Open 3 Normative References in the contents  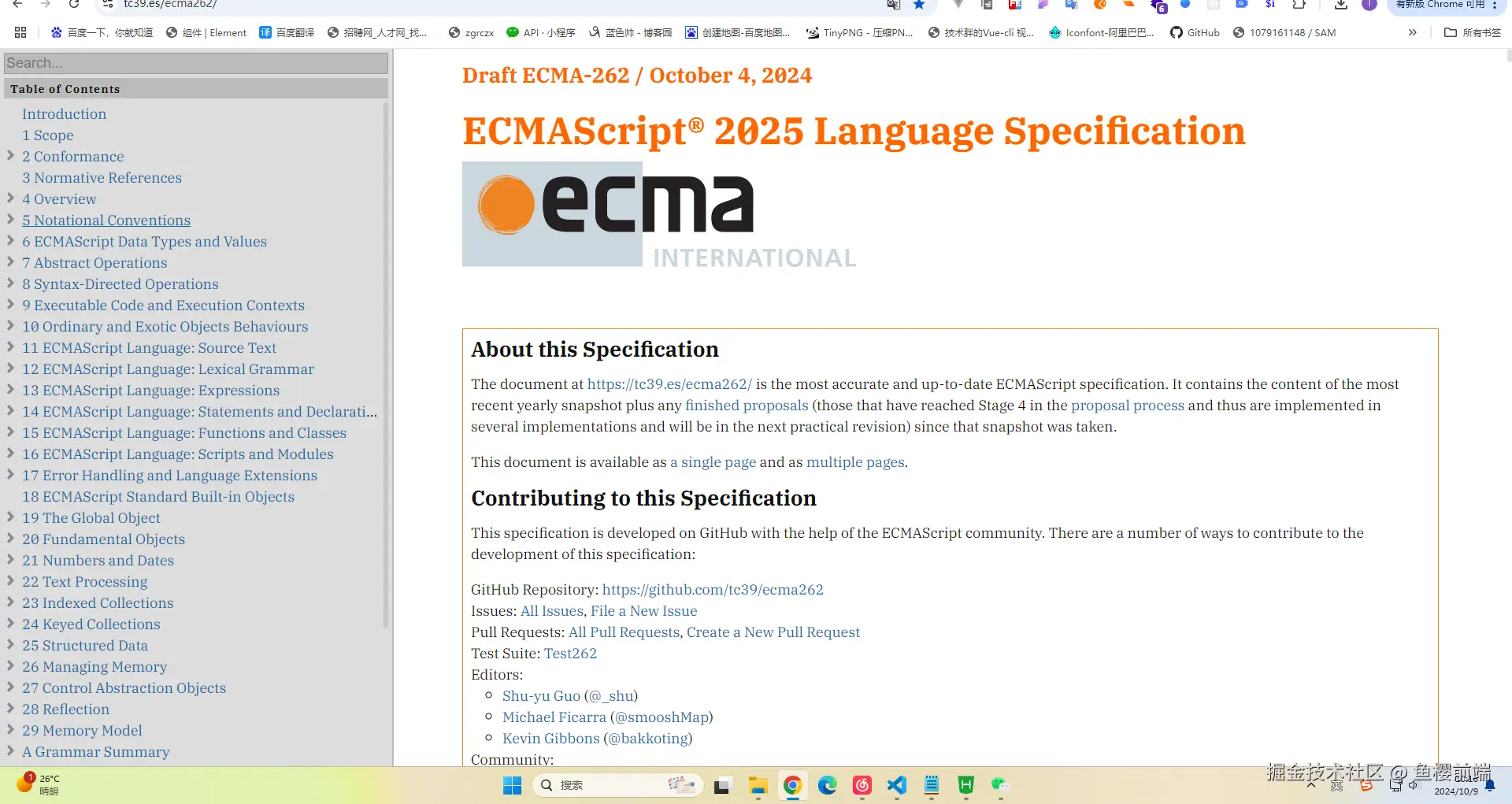pos(102,178)
